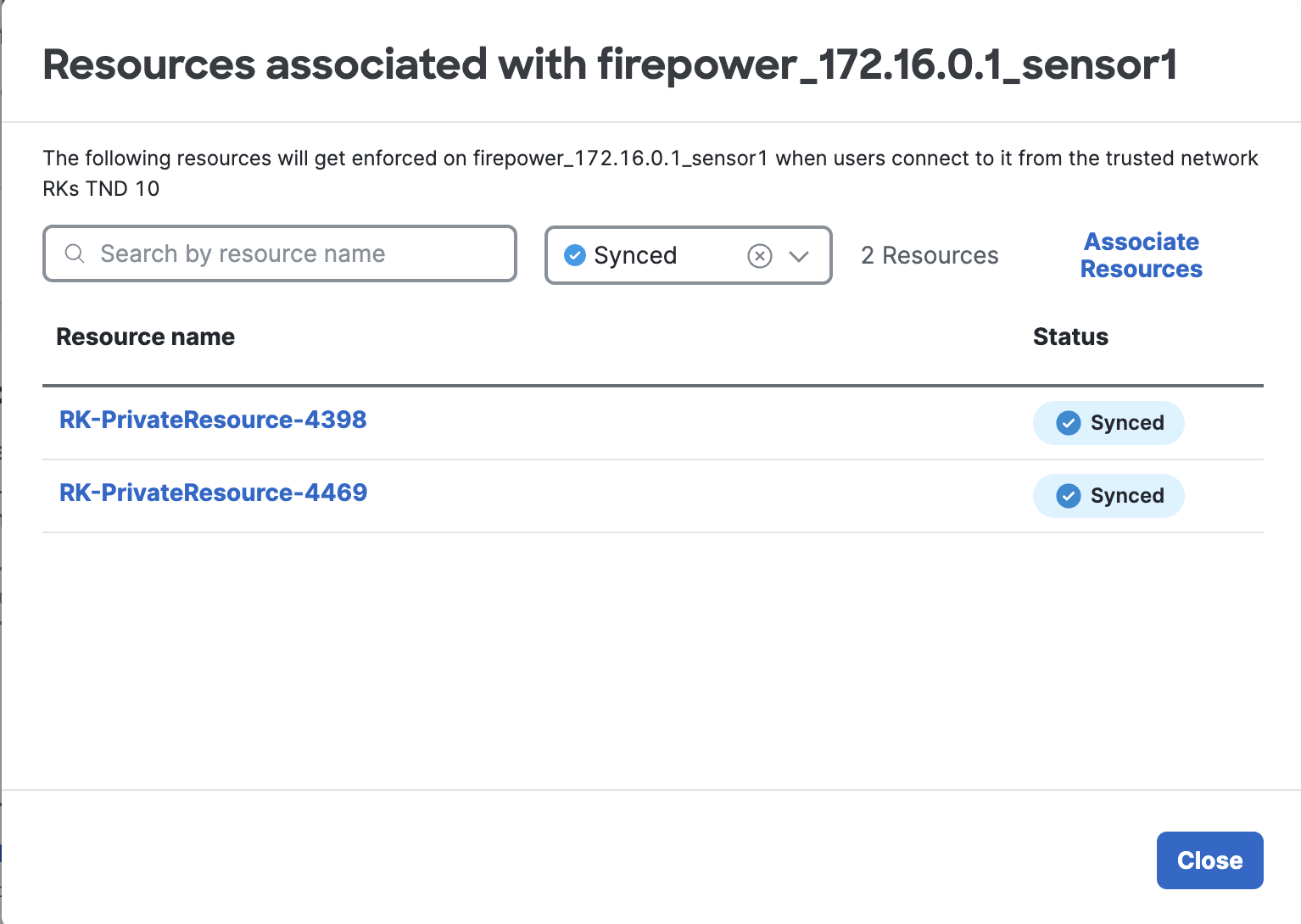Click the 2 Resources count label
The height and width of the screenshot is (924, 1301).
tap(930, 255)
